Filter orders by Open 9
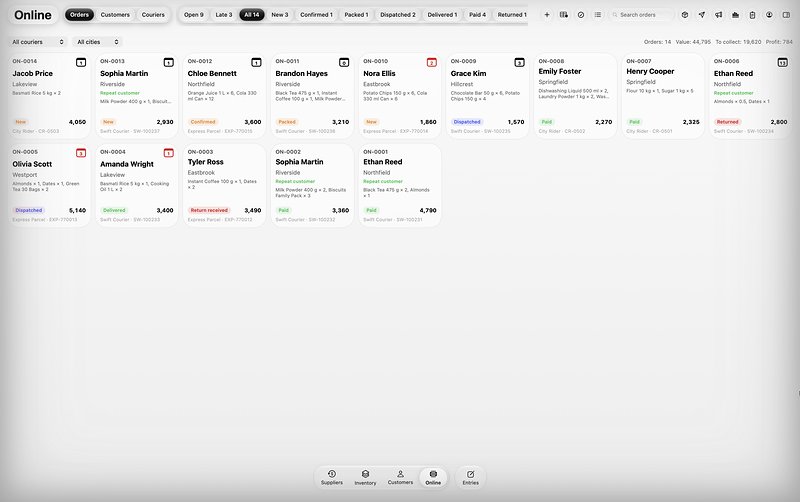 tap(193, 15)
